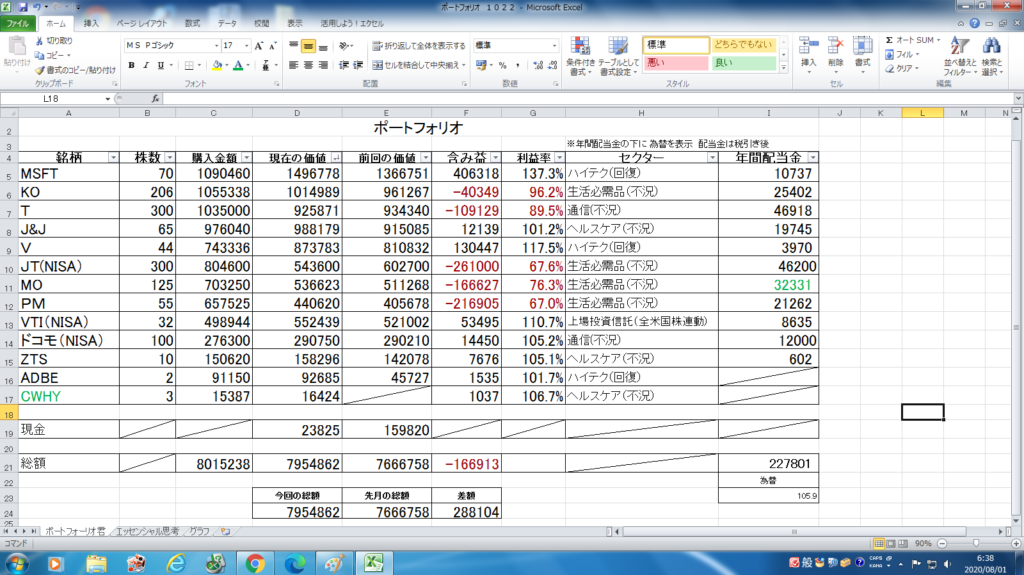Open number format 標準 dropdown

point(554,46)
